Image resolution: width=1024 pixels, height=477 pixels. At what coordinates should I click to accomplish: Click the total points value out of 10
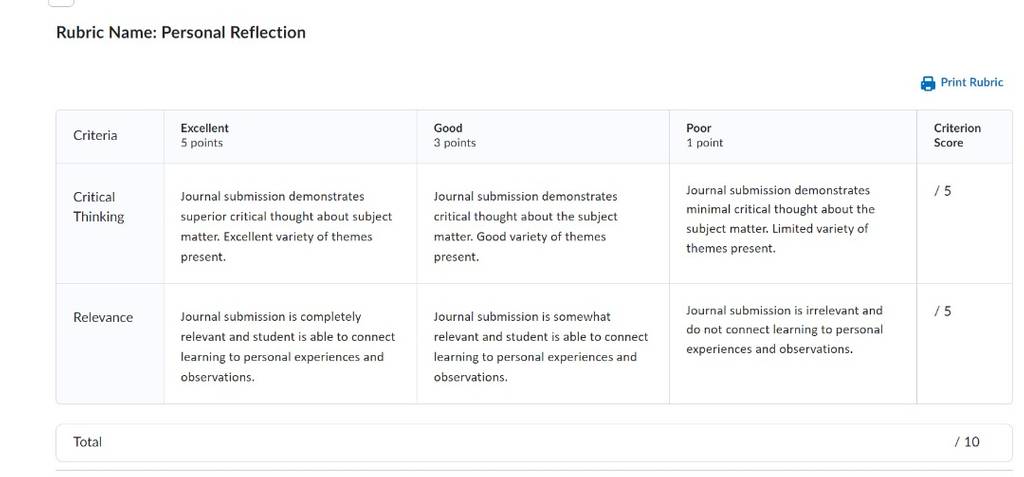point(967,442)
